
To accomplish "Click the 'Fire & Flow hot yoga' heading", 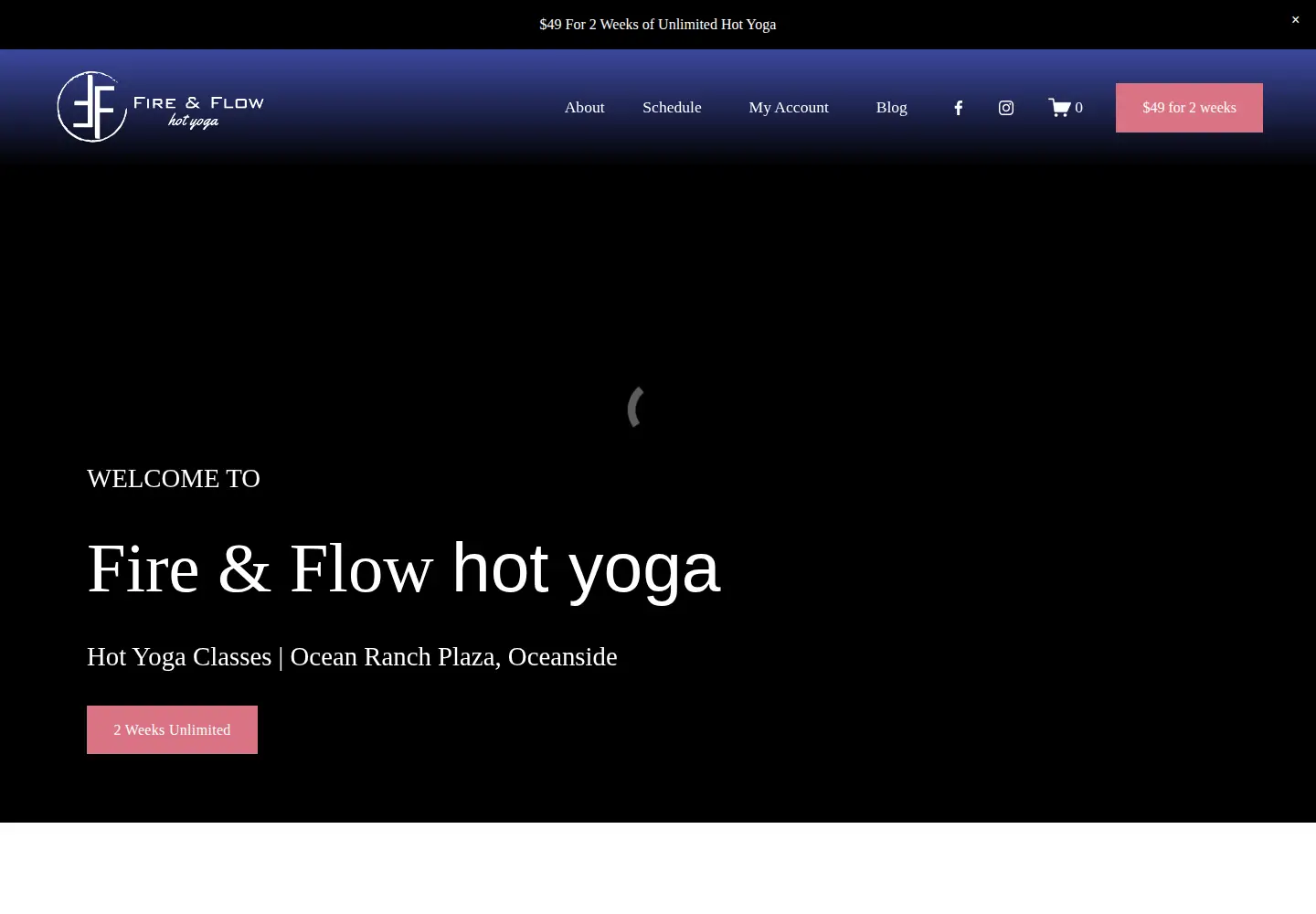I will [x=403, y=569].
